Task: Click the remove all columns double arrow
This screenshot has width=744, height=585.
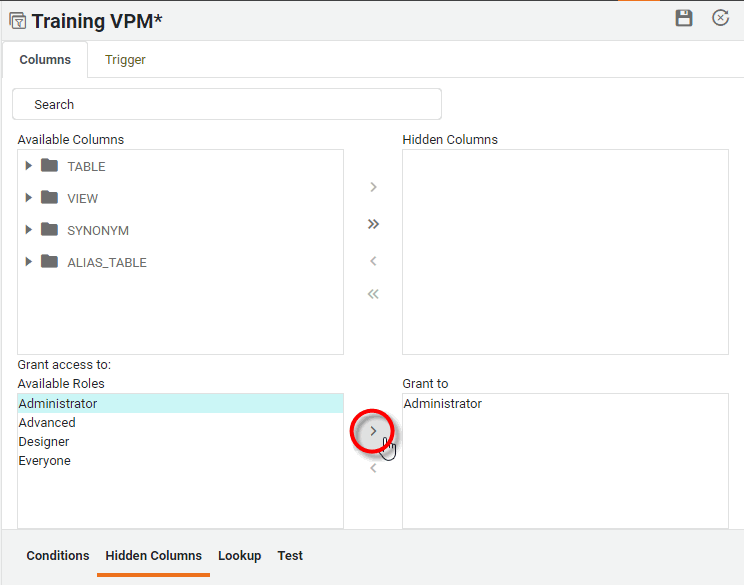Action: click(x=373, y=294)
